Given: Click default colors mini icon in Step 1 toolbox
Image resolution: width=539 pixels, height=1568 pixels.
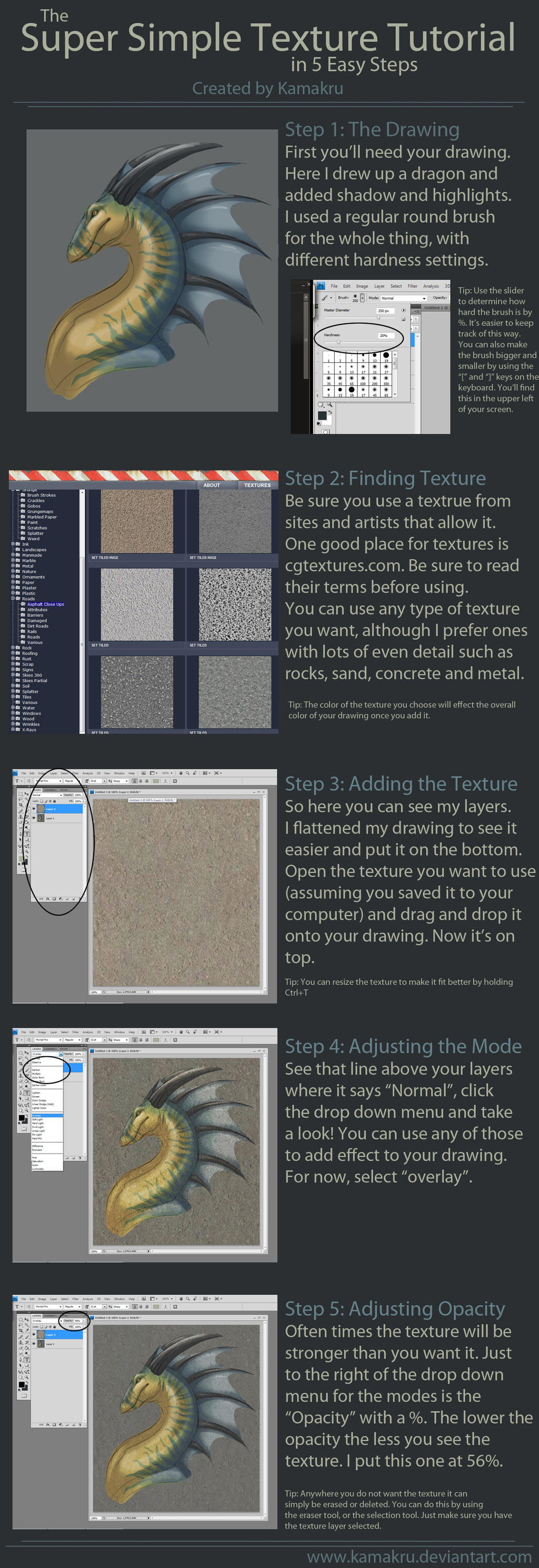Looking at the screenshot, I should [319, 424].
